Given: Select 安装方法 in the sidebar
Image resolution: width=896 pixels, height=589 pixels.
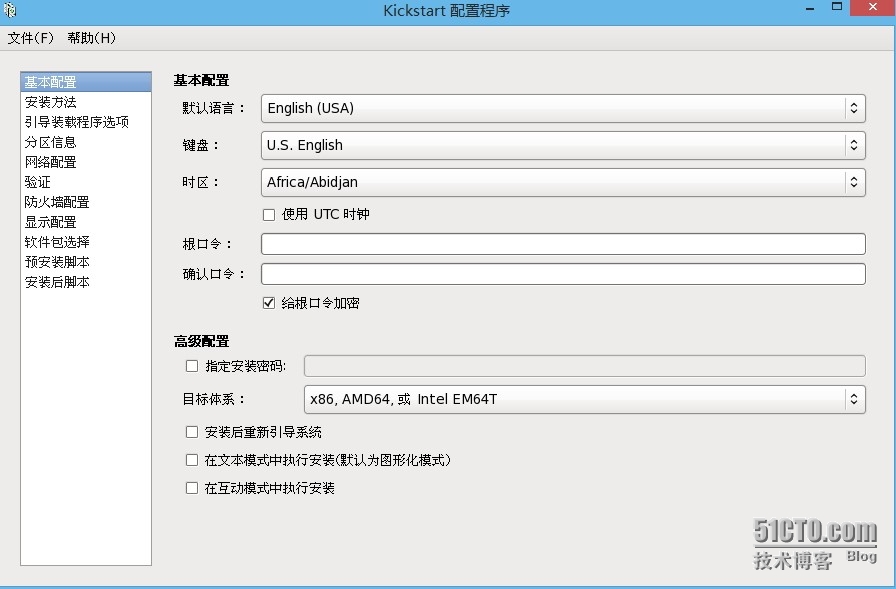Looking at the screenshot, I should (86, 102).
